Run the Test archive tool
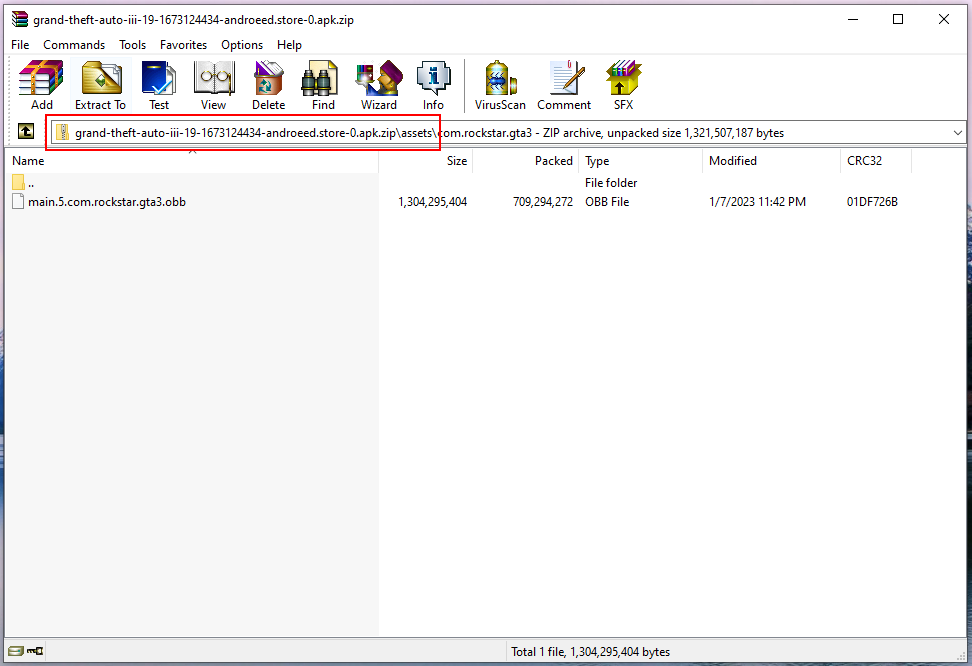The image size is (972, 666). pyautogui.click(x=159, y=86)
